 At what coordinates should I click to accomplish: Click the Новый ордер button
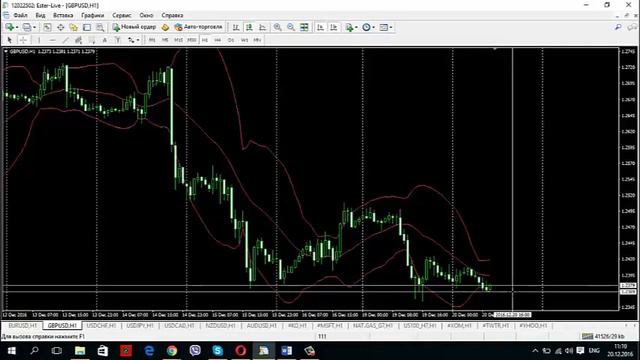[x=134, y=27]
